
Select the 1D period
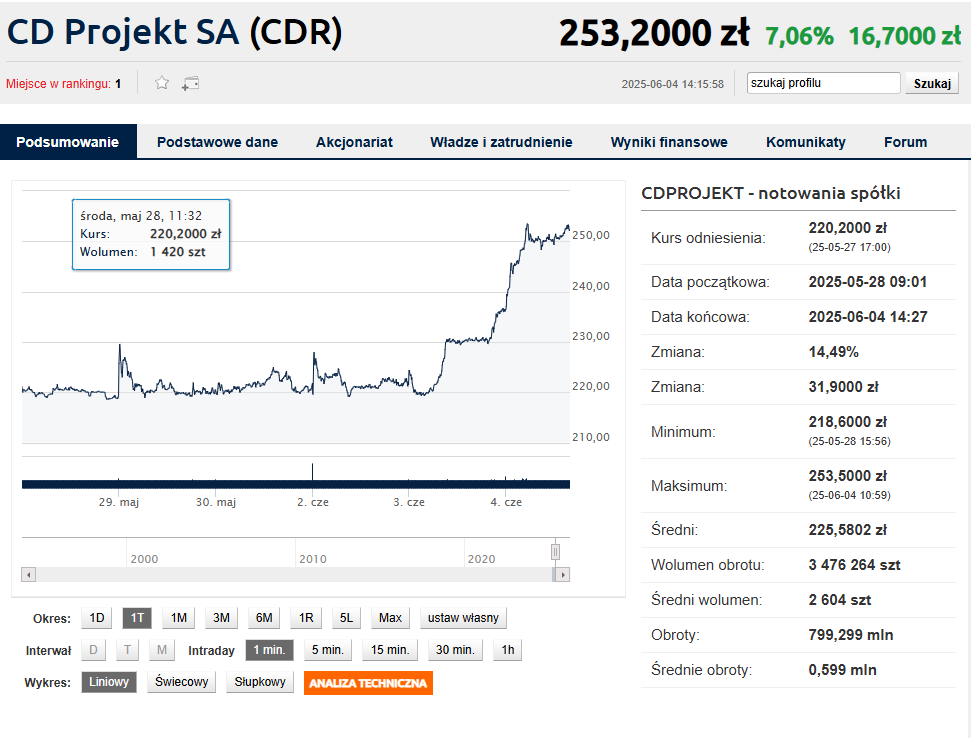(97, 618)
